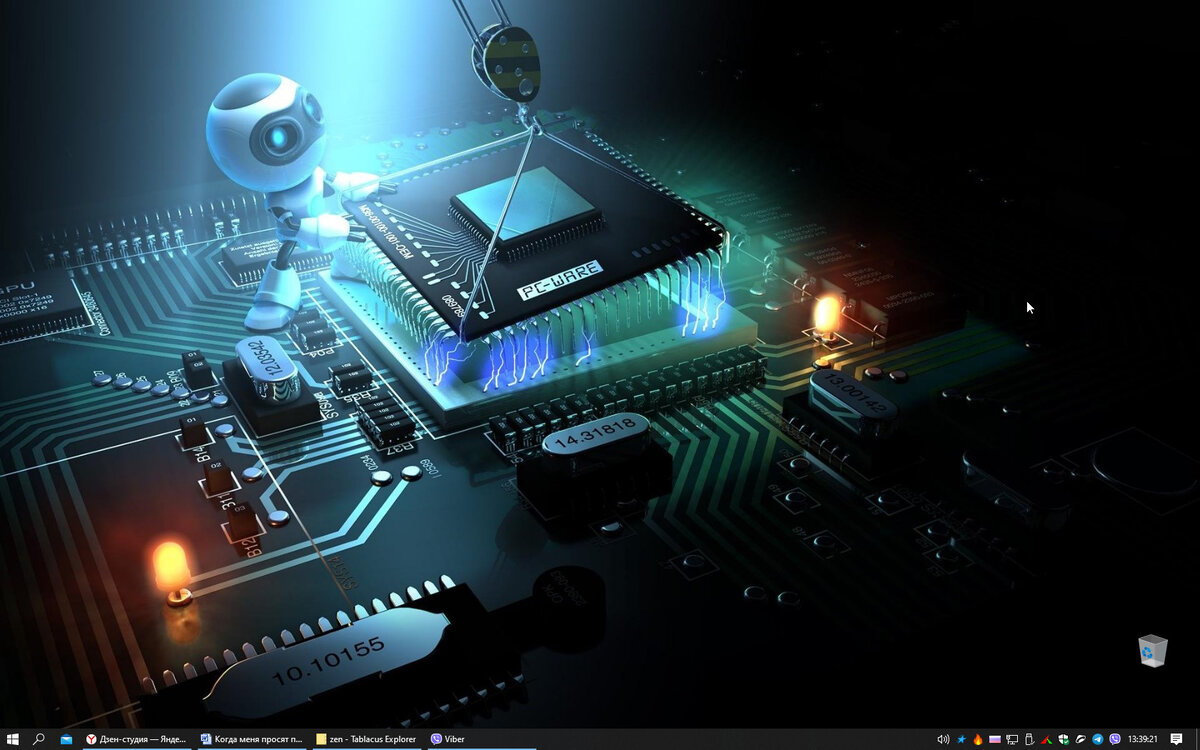Click the network computer tray icon
Viewport: 1200px width, 750px height.
tap(1012, 739)
